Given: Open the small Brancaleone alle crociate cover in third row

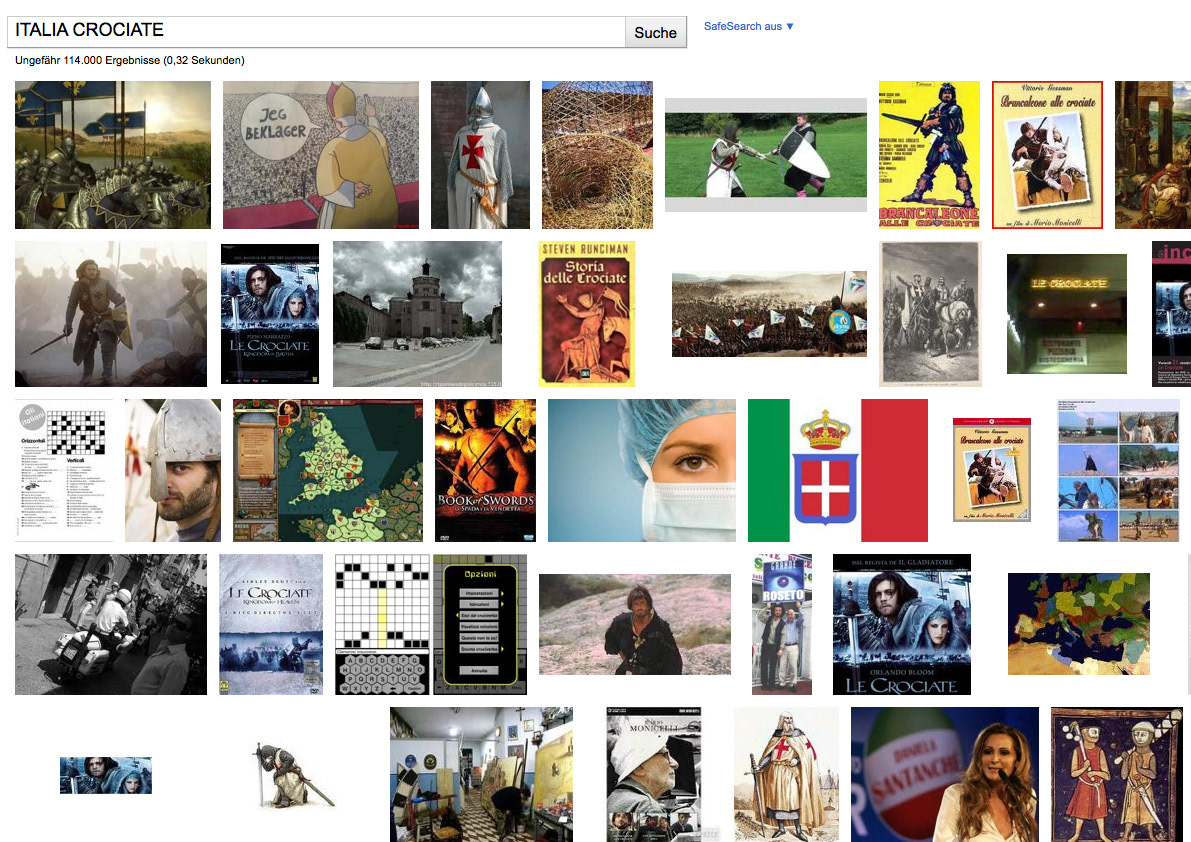Looking at the screenshot, I should click(x=991, y=469).
